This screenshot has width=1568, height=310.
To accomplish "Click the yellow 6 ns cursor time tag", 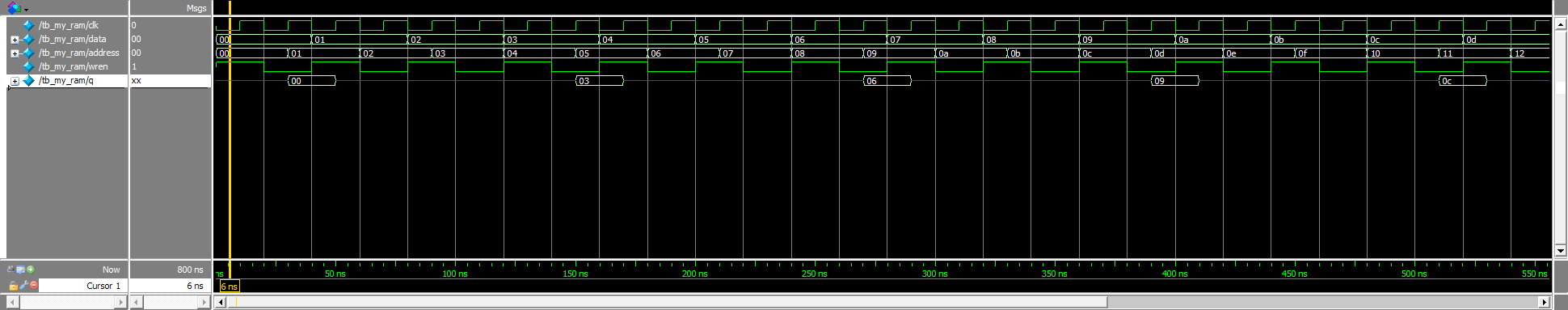I will point(230,286).
